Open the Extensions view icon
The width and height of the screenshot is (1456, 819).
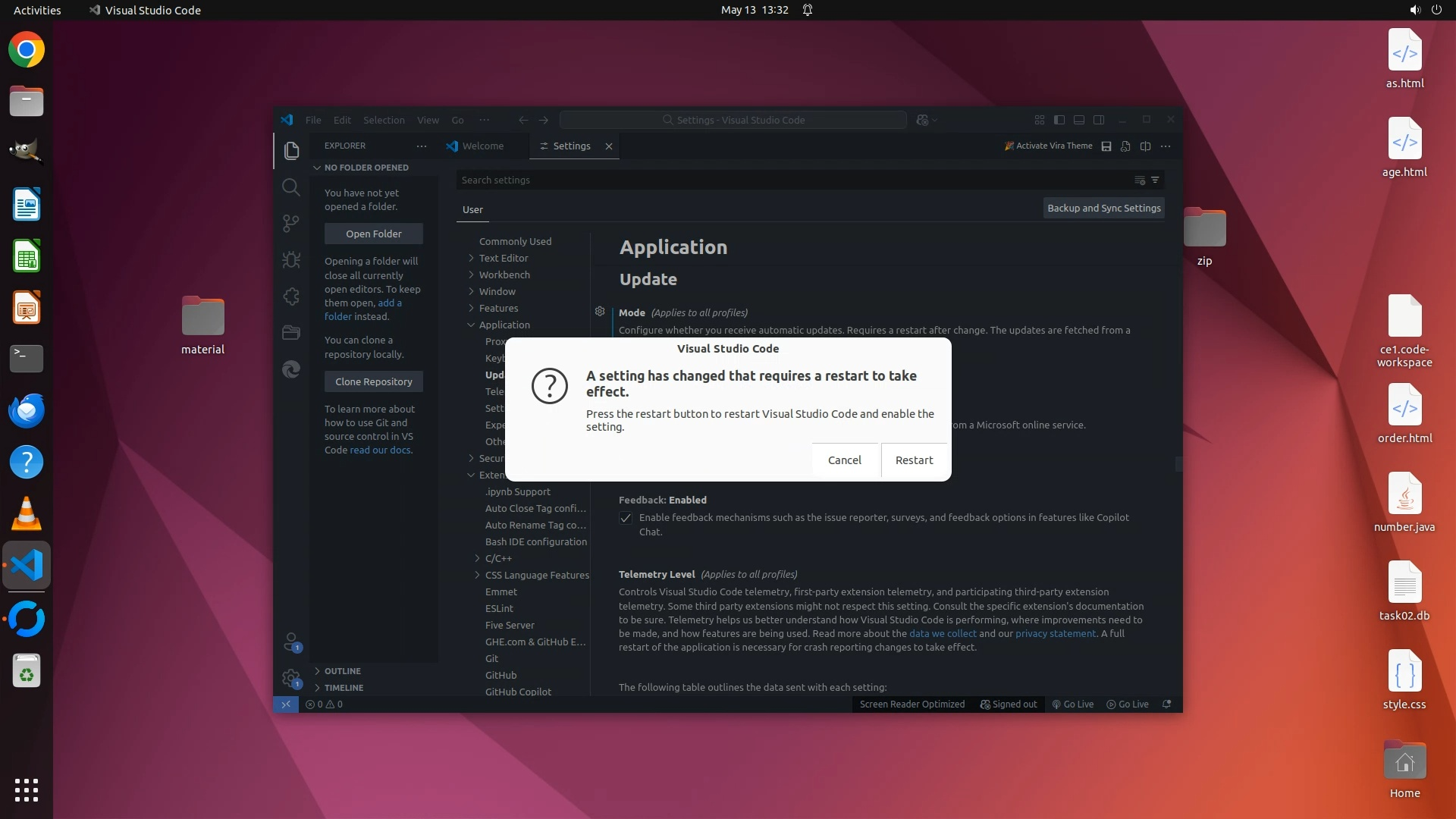click(x=291, y=297)
